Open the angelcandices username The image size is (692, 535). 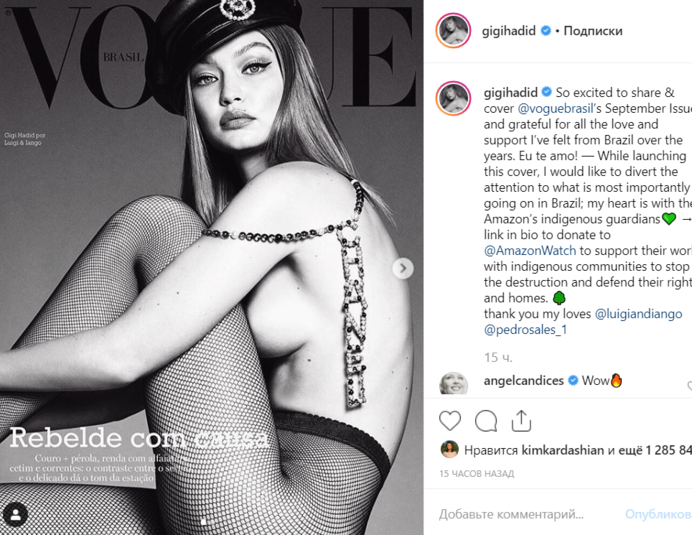(x=523, y=380)
